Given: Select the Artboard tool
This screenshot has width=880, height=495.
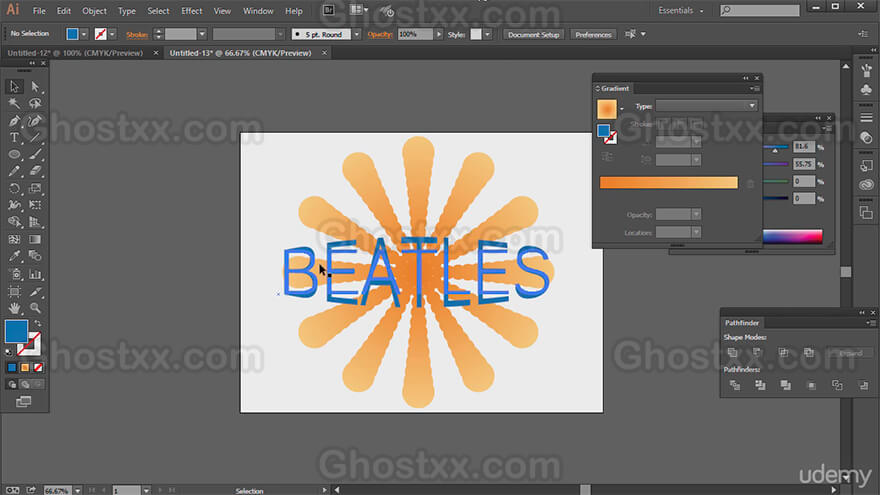Looking at the screenshot, I should pos(14,291).
